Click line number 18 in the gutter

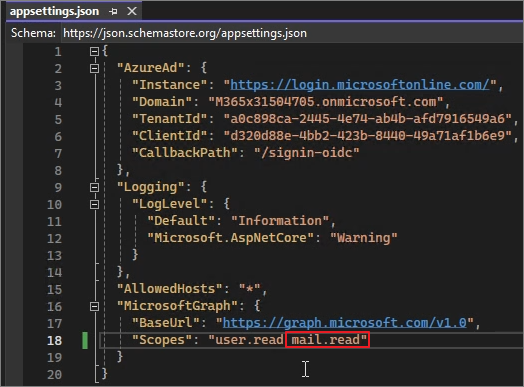click(54, 341)
